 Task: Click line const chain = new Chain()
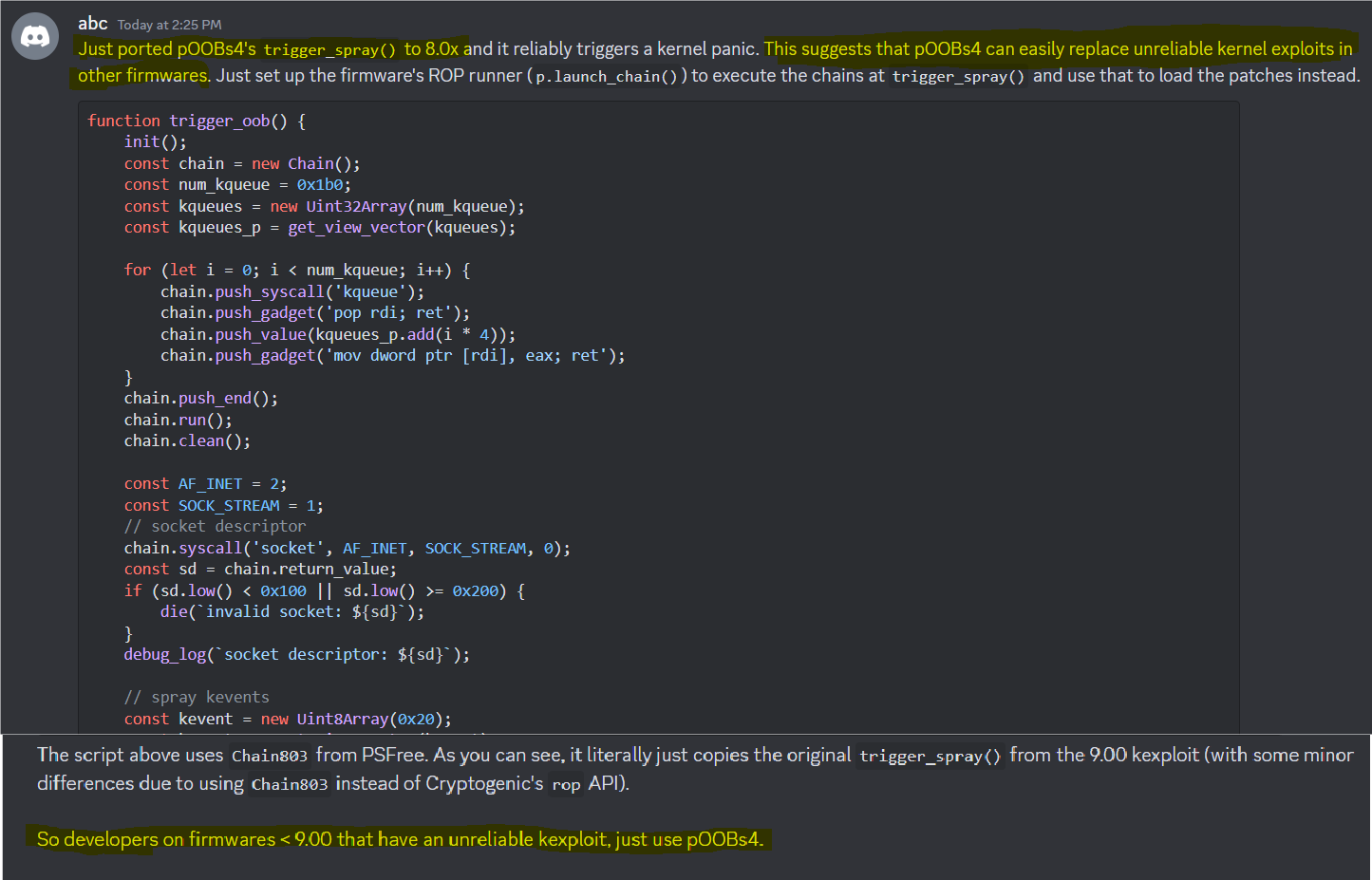(x=242, y=163)
